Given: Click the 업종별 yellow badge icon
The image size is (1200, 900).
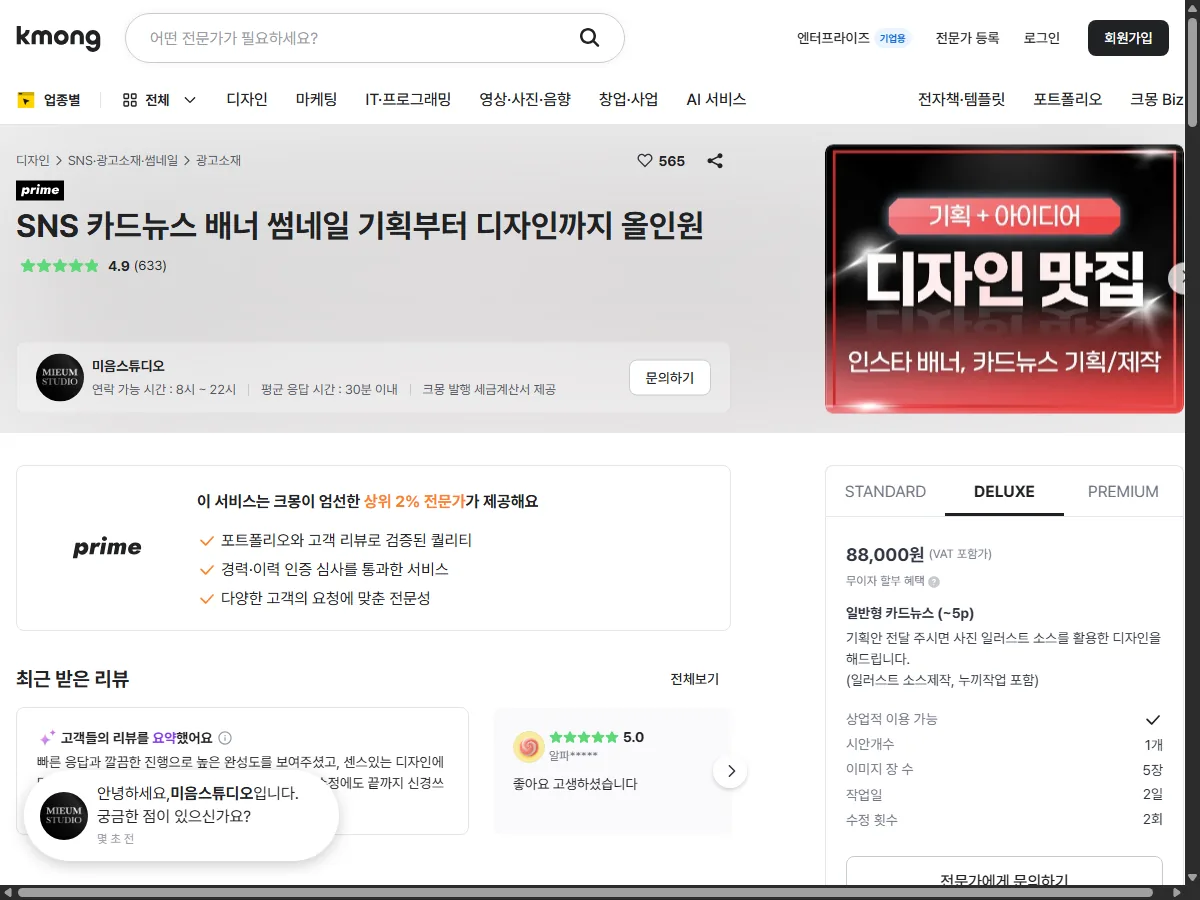Looking at the screenshot, I should coord(26,99).
